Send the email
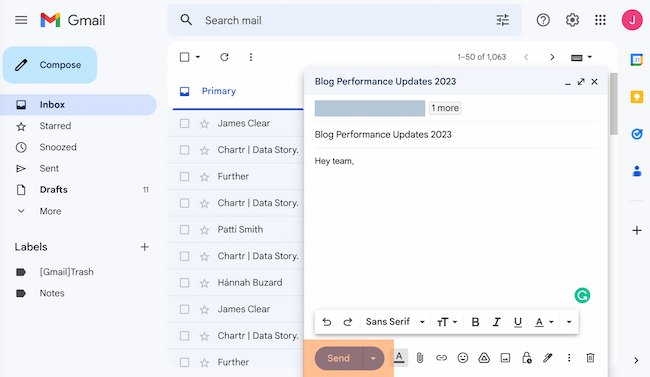This screenshot has width=650, height=377. pos(339,358)
